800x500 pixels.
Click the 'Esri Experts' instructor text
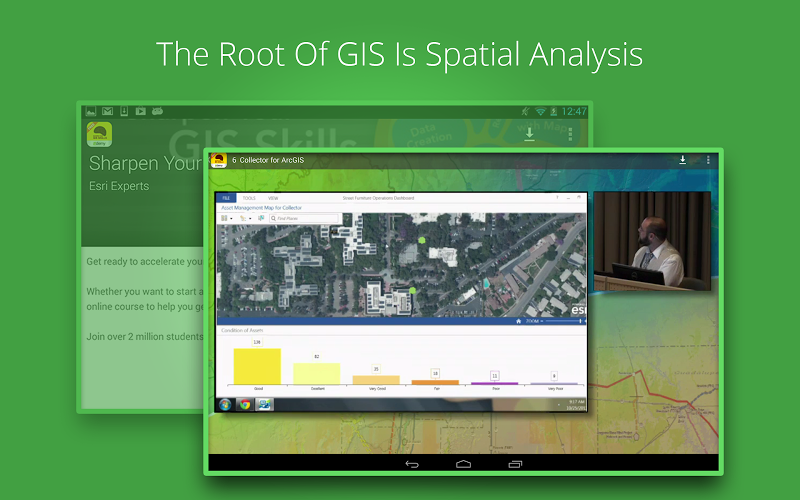tap(119, 186)
